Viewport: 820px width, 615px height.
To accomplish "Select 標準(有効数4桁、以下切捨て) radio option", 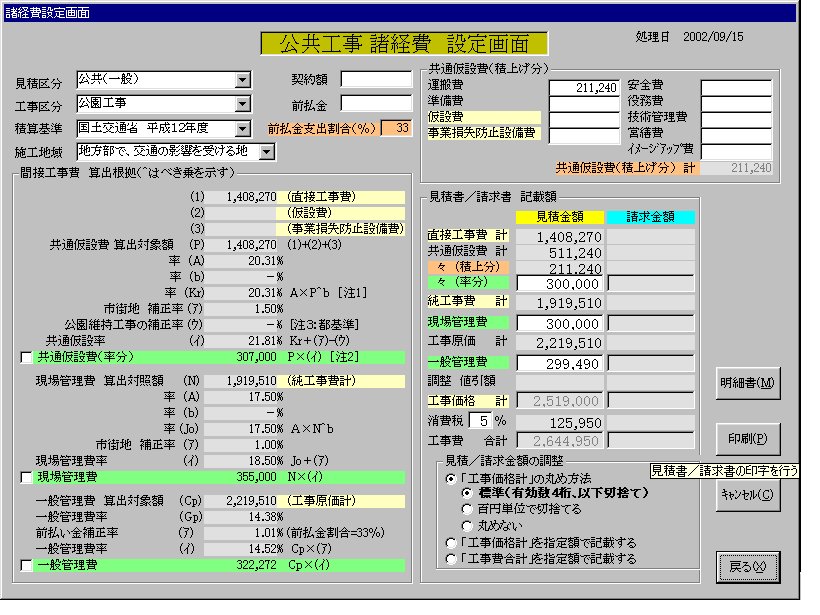I will [x=467, y=493].
